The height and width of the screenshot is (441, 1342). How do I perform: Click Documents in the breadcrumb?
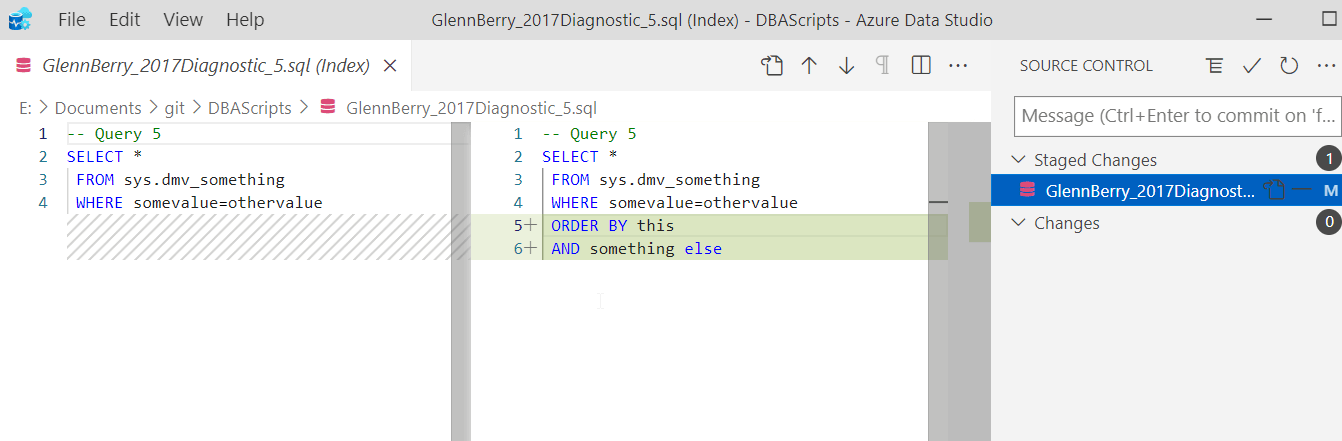click(98, 108)
